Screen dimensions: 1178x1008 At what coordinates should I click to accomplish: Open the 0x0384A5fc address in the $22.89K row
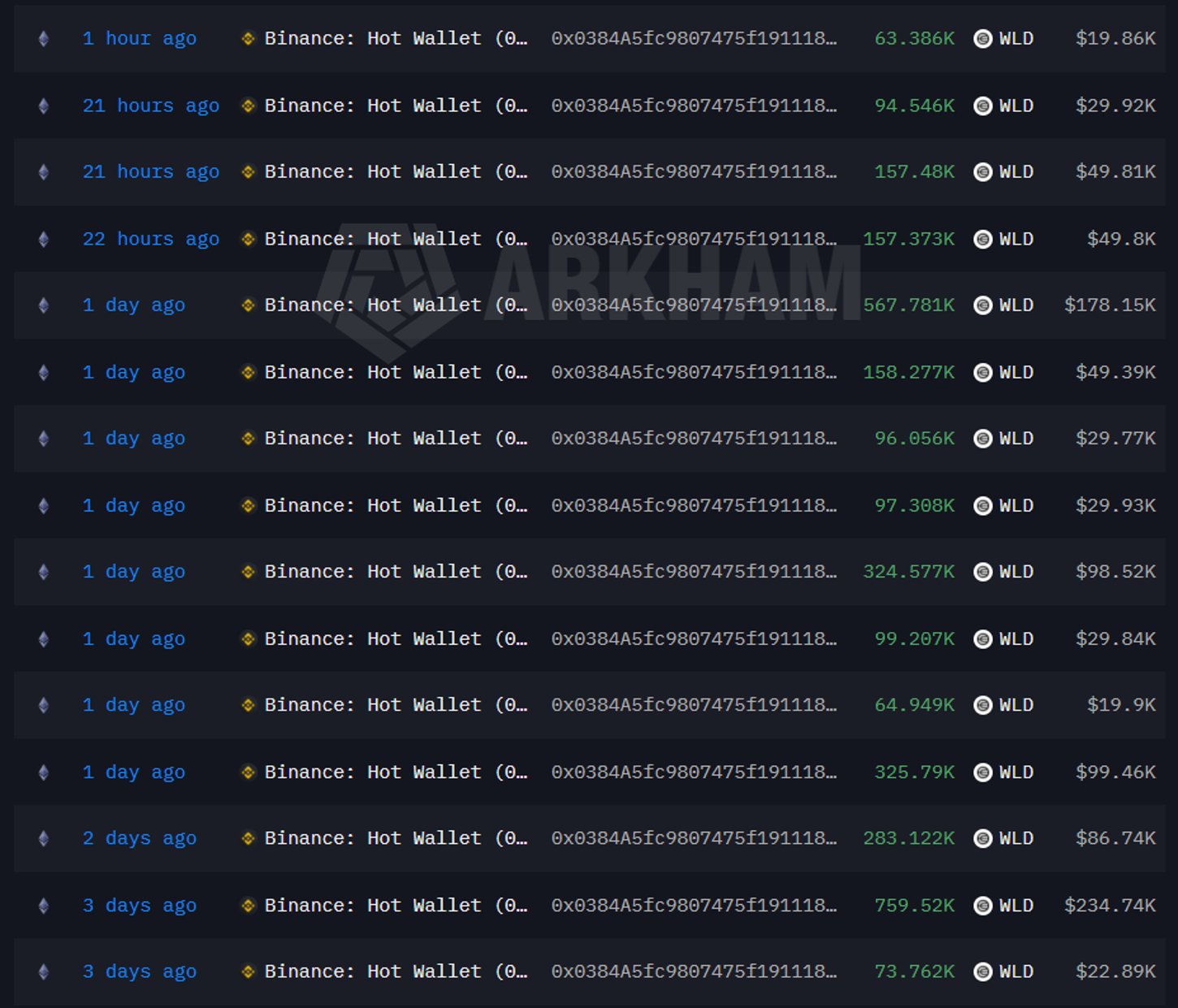pyautogui.click(x=694, y=971)
